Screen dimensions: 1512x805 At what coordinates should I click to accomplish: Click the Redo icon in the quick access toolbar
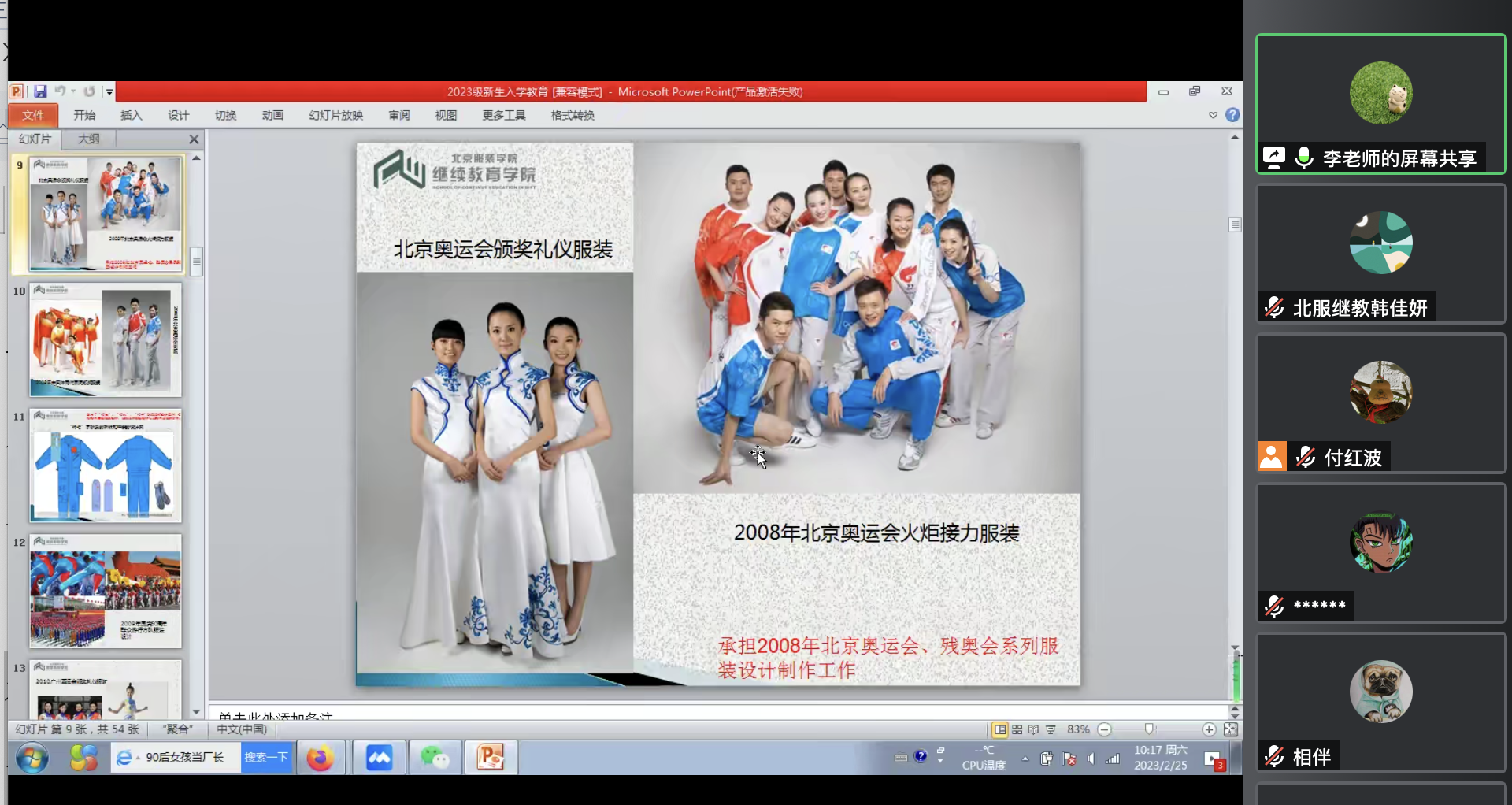click(x=89, y=91)
